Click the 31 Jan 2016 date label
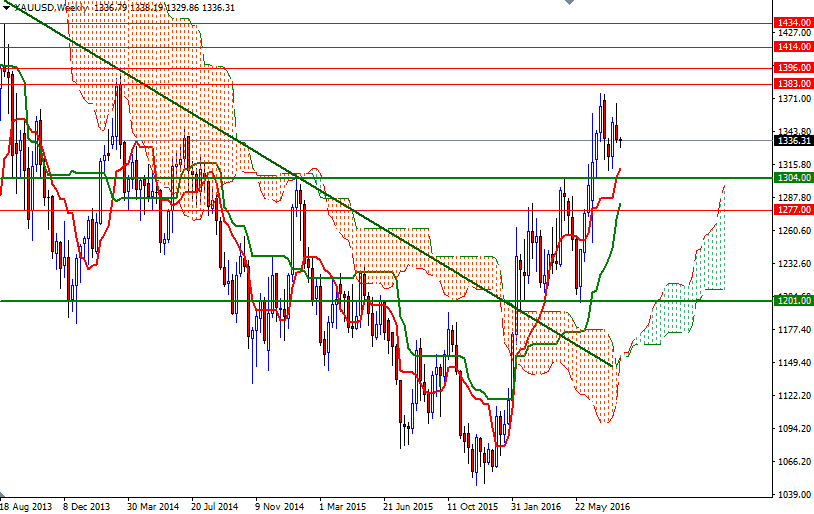 (x=538, y=506)
